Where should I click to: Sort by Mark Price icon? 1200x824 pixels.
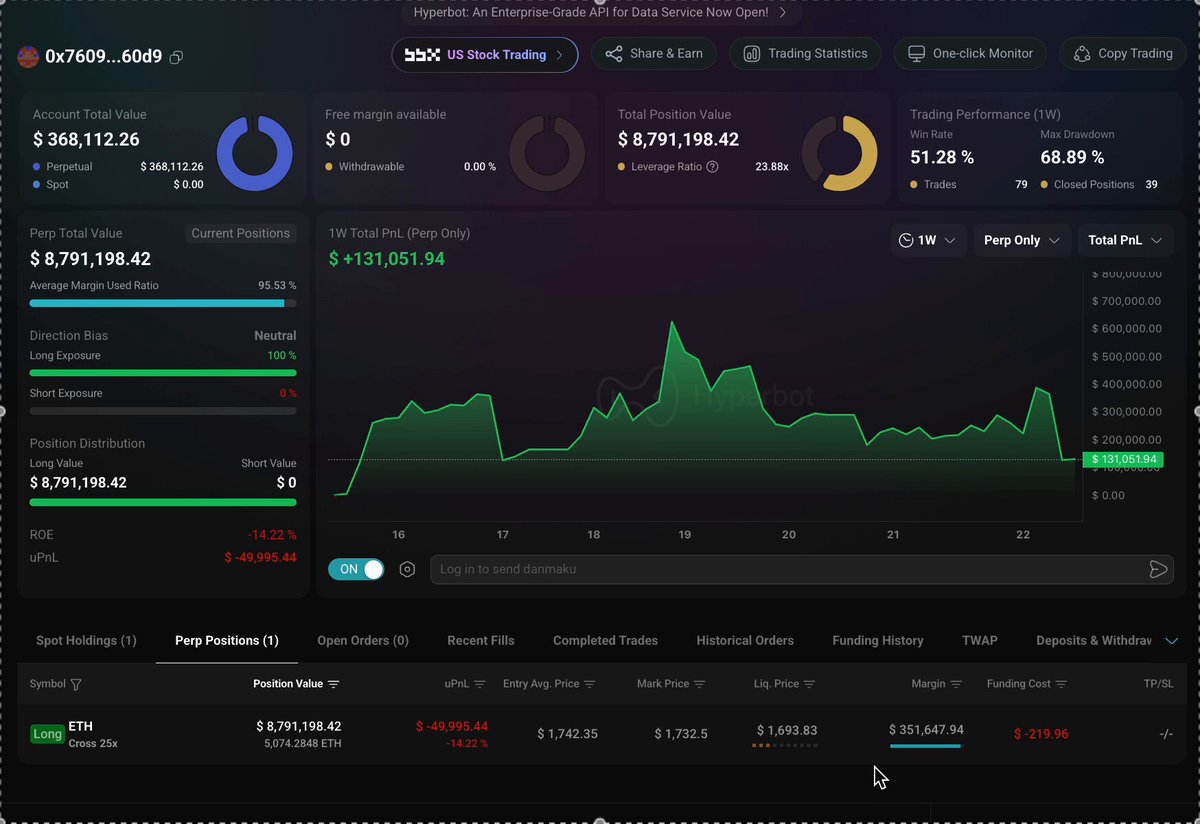point(699,685)
